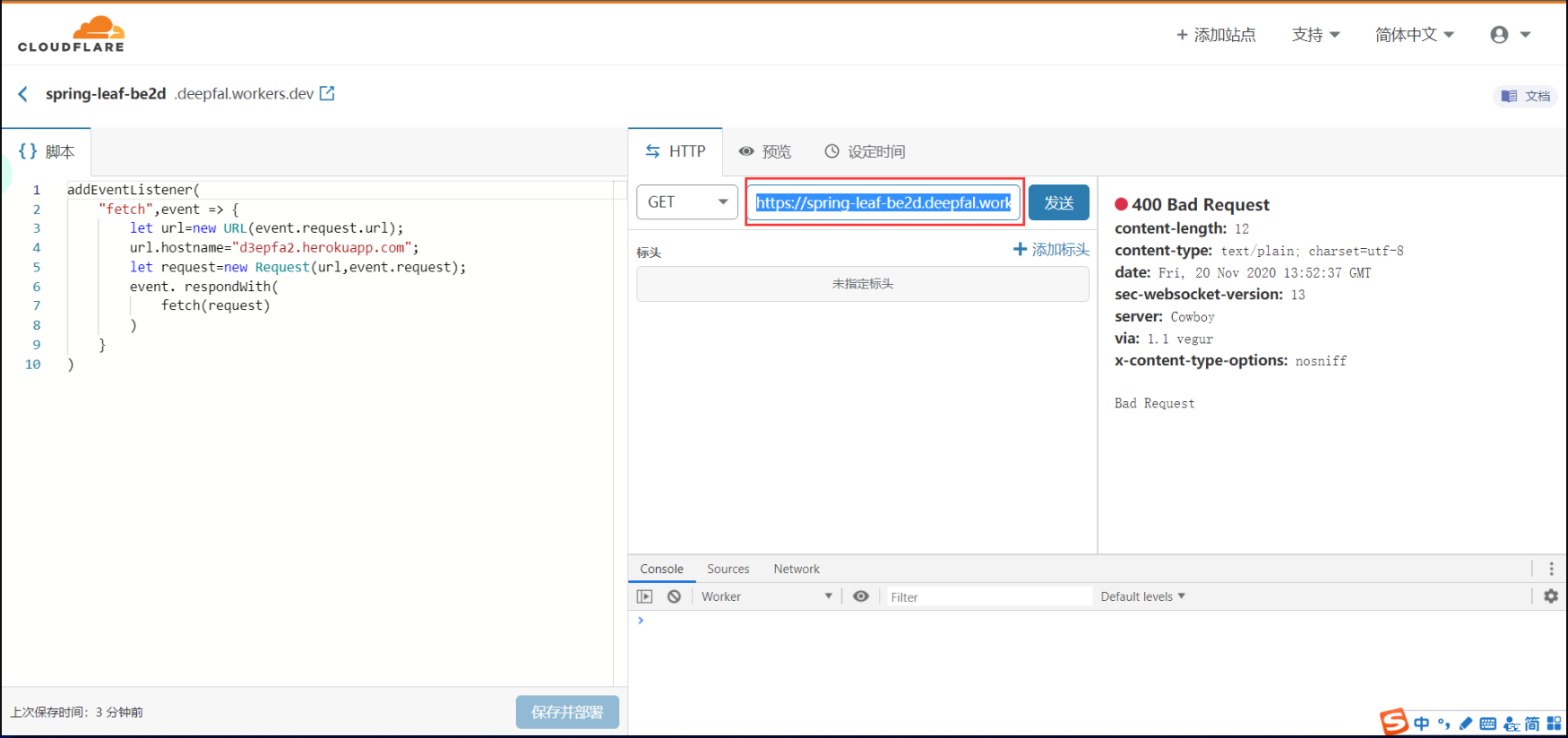Click the request URL input field
This screenshot has width=1568, height=738.
click(x=884, y=202)
